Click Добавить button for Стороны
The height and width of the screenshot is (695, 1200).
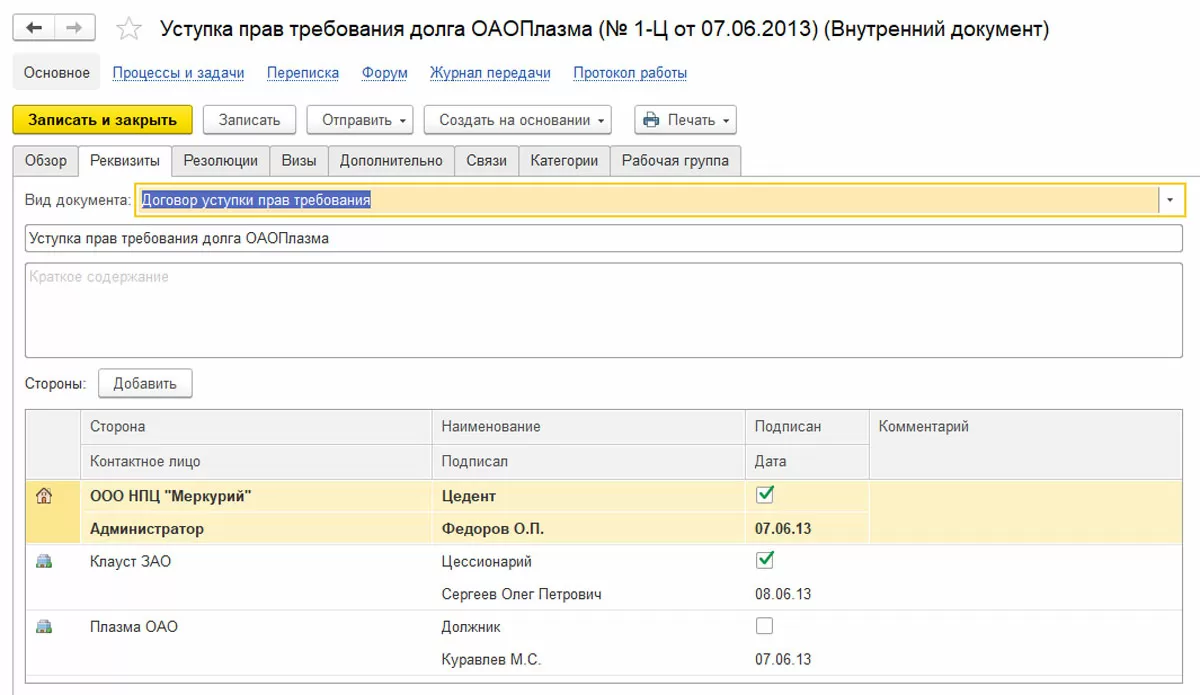click(x=145, y=383)
